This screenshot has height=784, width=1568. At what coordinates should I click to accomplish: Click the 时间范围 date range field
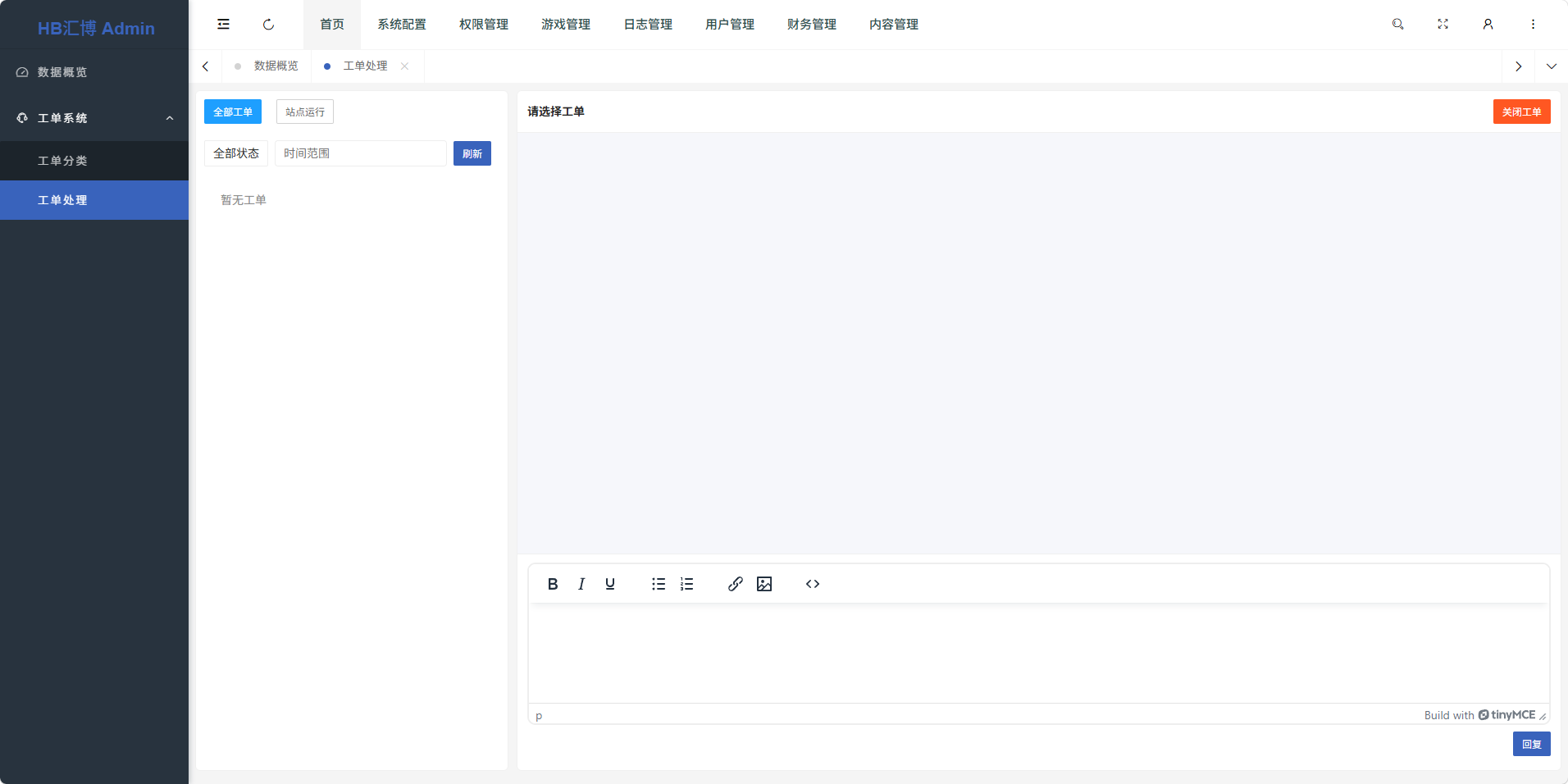[361, 153]
